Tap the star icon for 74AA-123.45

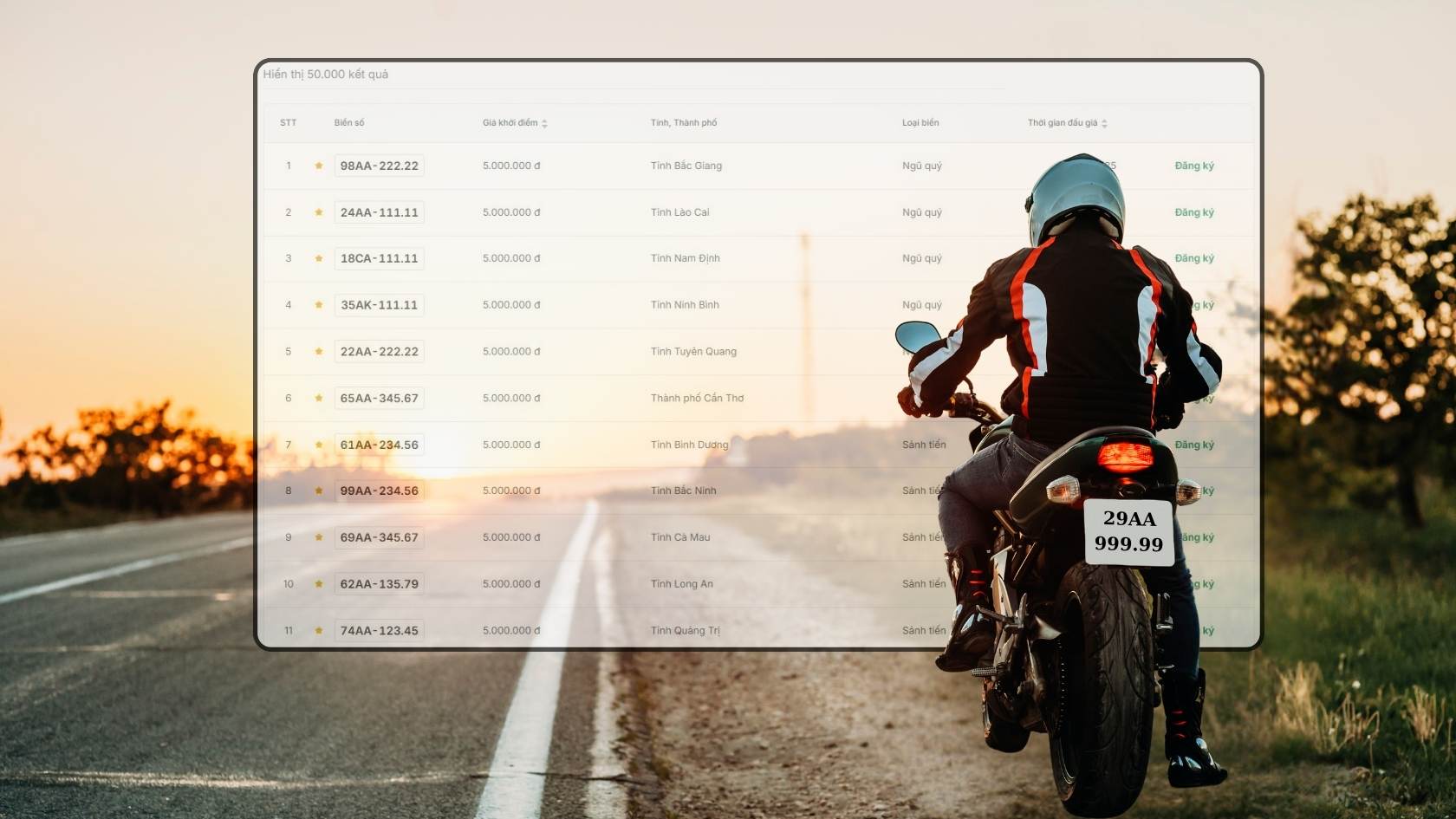pos(318,631)
